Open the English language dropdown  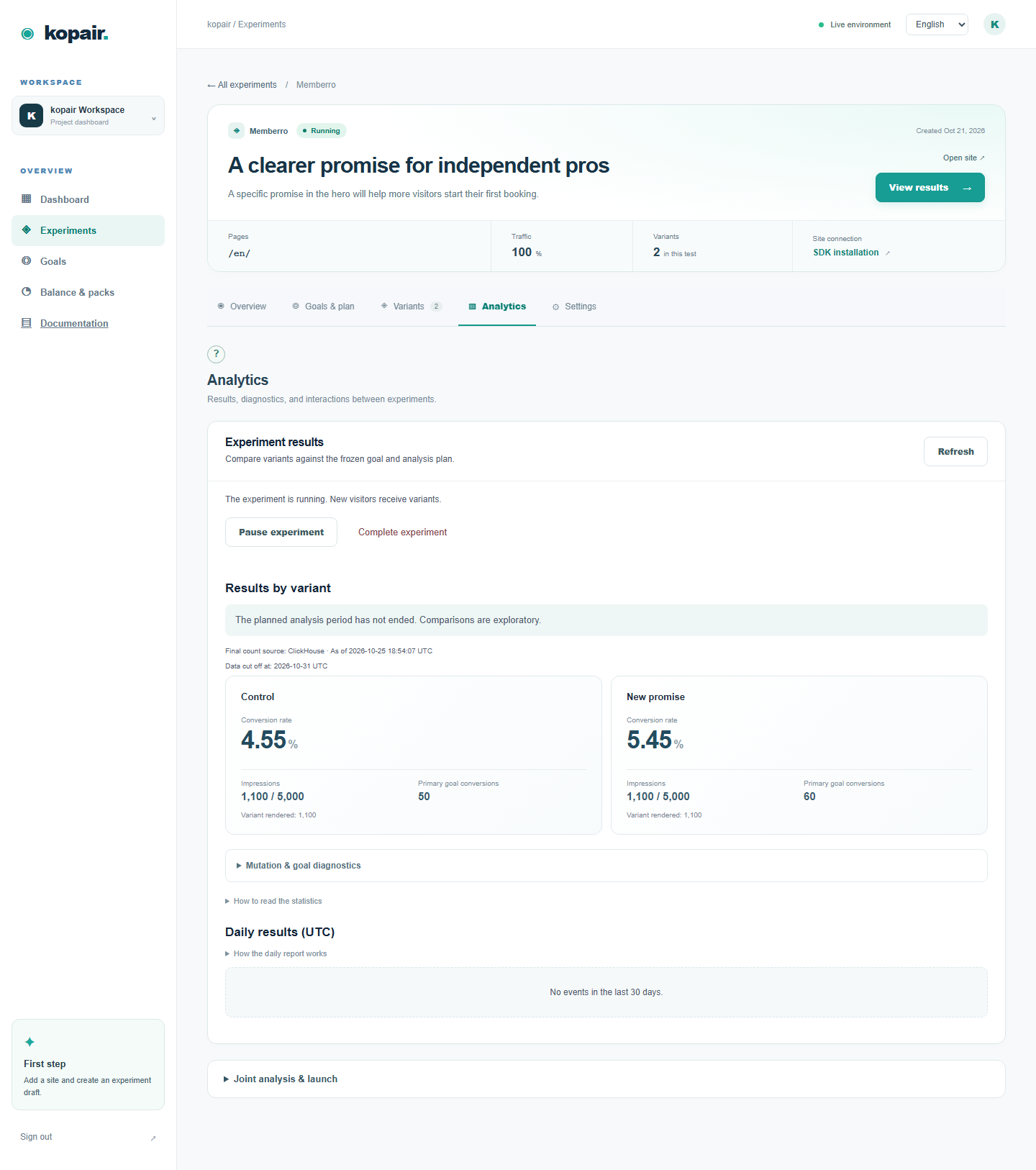937,24
